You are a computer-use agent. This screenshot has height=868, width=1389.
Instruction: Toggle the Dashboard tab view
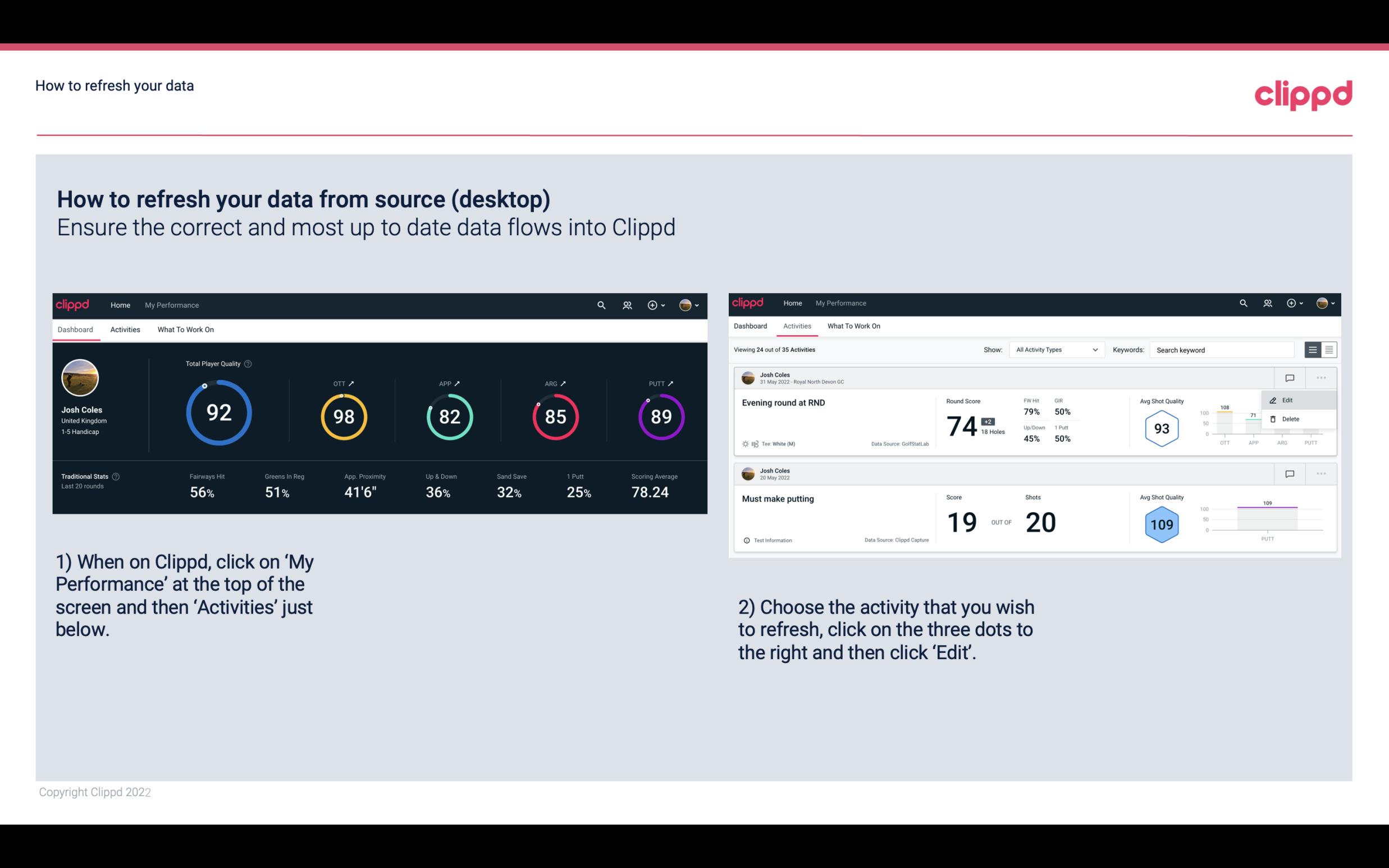pos(76,329)
